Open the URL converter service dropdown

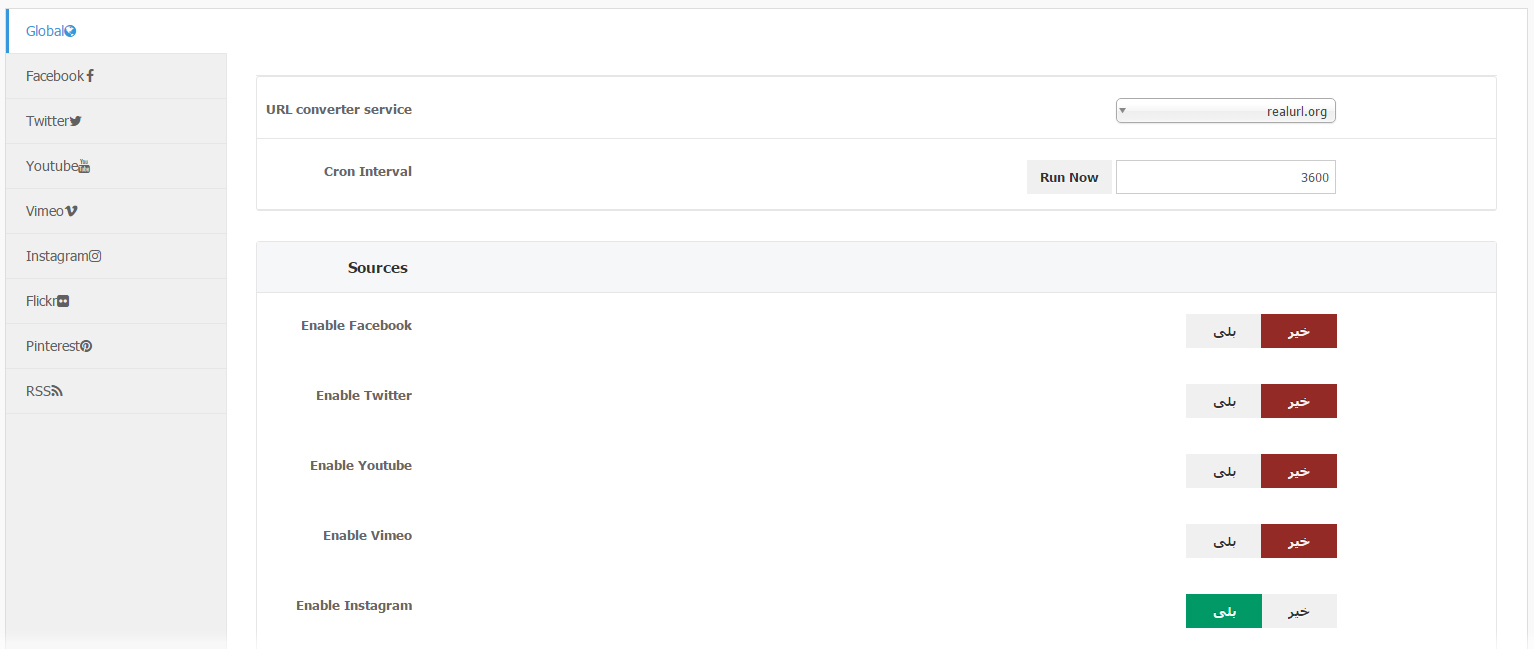[1225, 111]
